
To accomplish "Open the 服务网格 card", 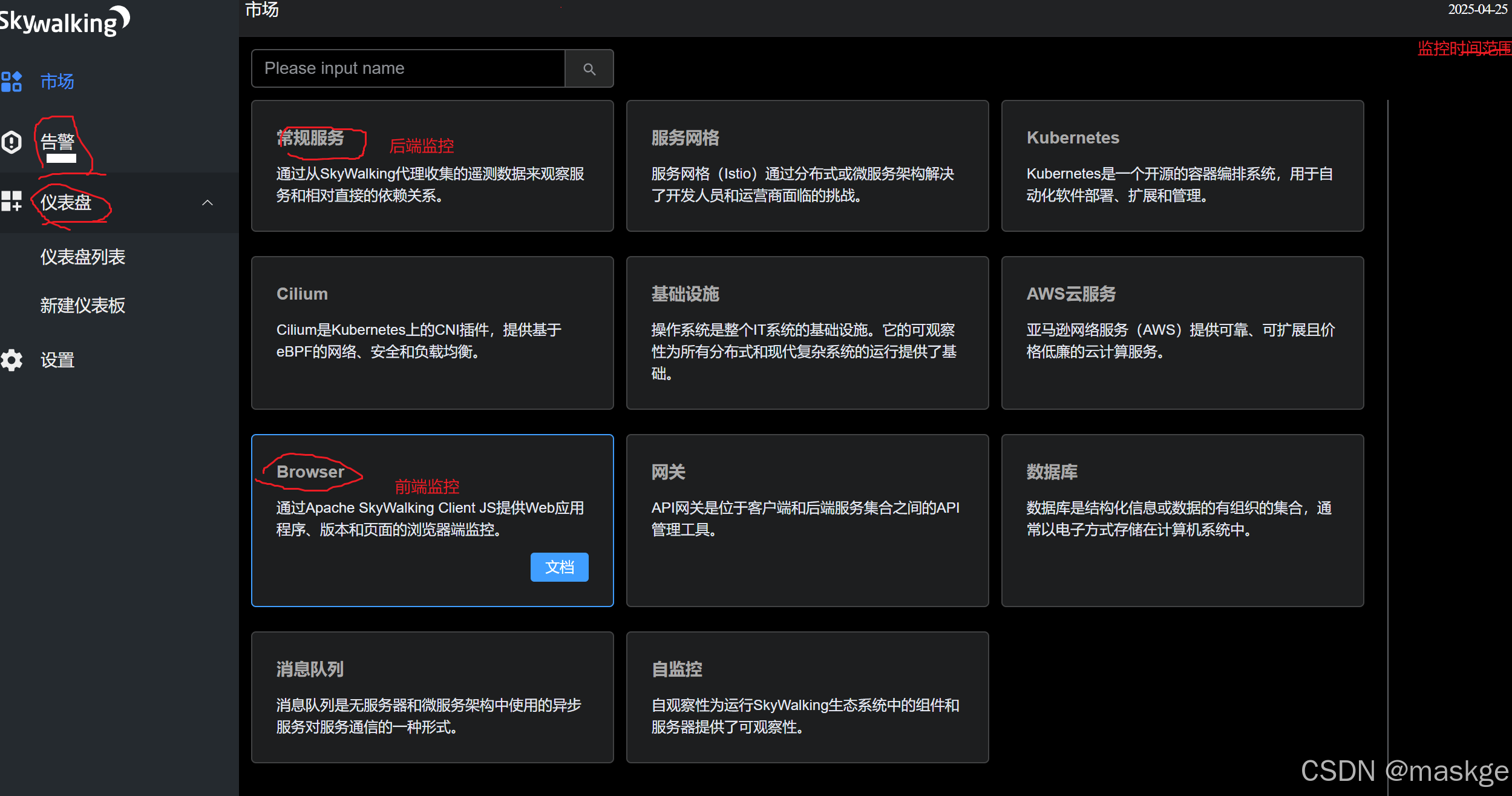I will [807, 166].
